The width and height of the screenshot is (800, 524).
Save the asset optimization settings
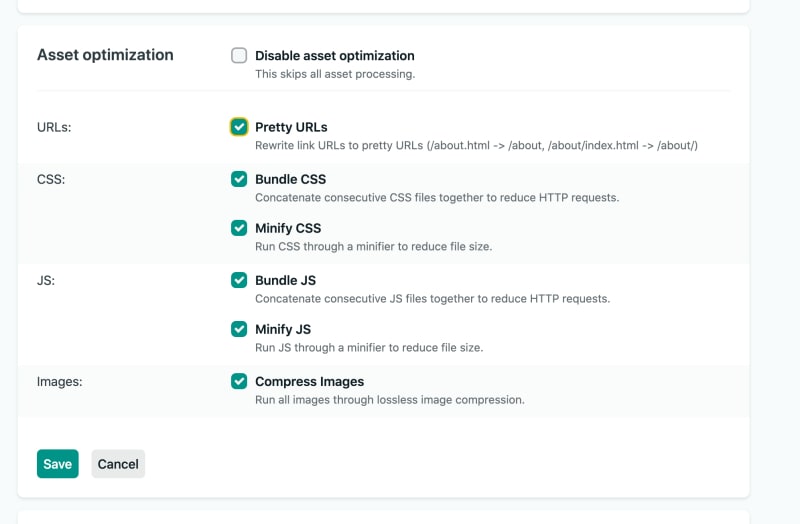click(58, 464)
